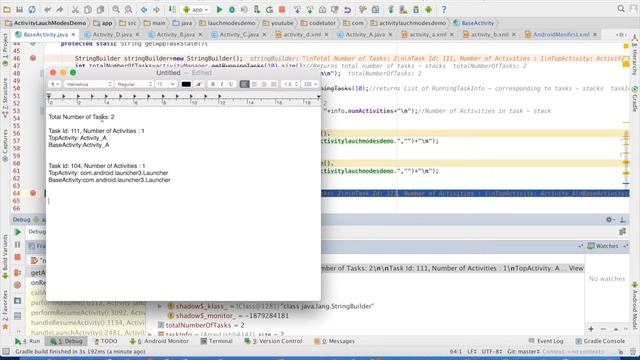Click the text highlight color button
This screenshot has width=640, height=360.
click(199, 84)
